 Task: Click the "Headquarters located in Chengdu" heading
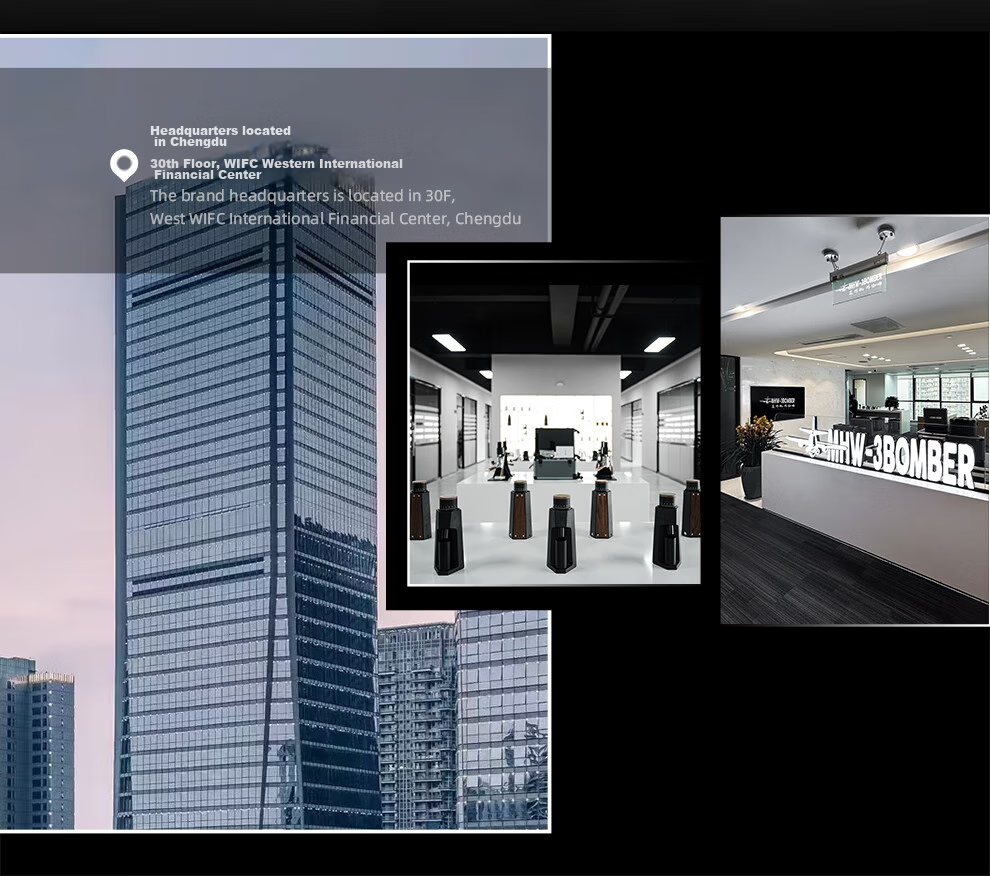220,136
